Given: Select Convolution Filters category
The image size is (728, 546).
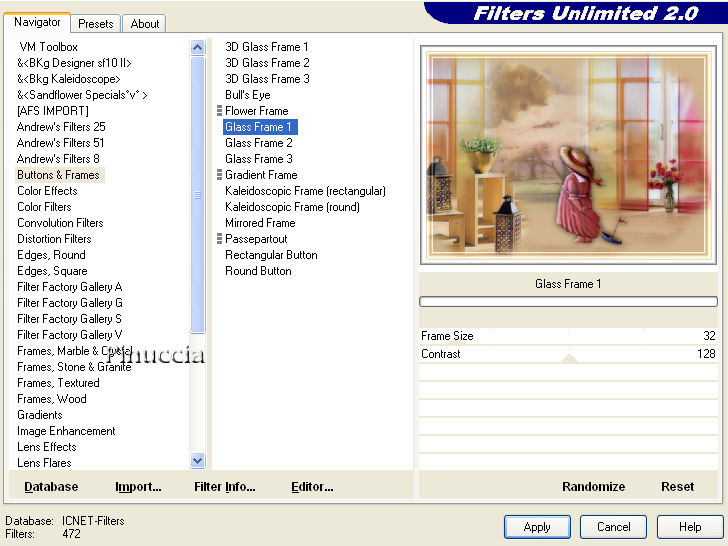Looking at the screenshot, I should coord(60,223).
